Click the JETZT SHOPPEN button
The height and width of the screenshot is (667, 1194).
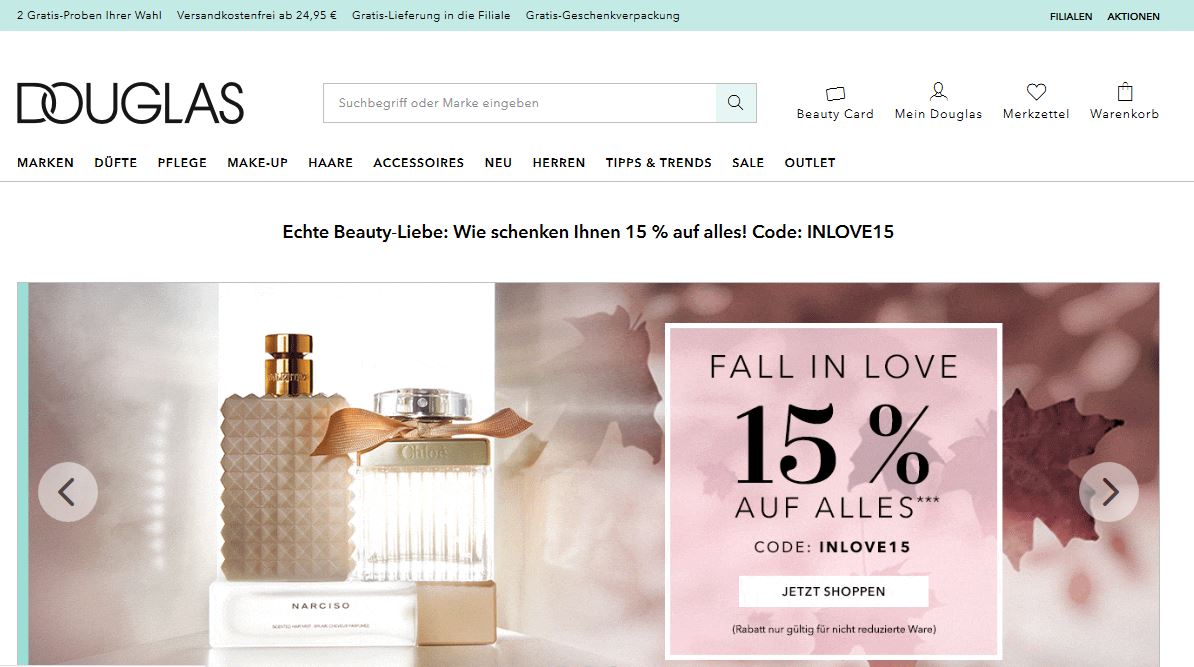(834, 592)
